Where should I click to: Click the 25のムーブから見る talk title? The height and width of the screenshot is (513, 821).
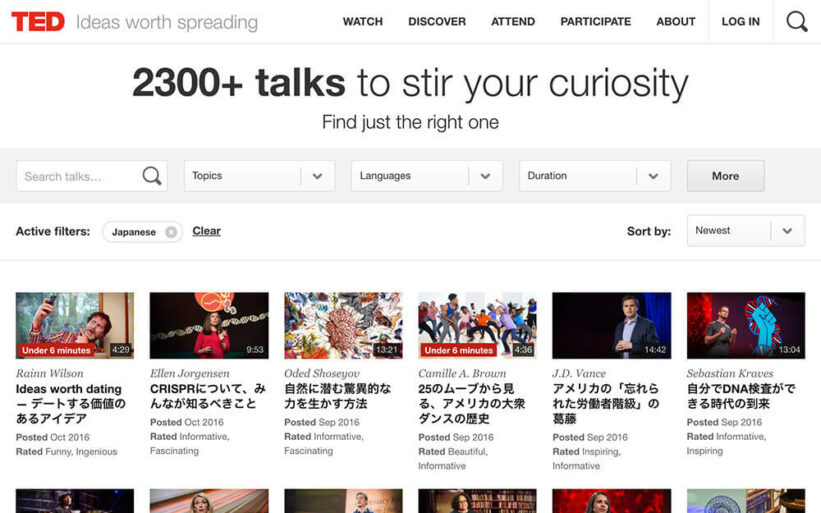click(471, 404)
